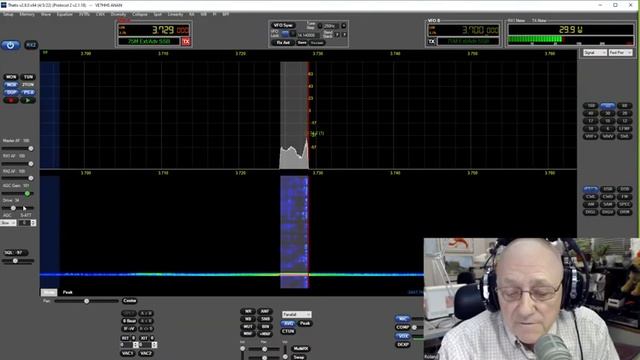640x360 pixels.
Task: Toggle the CTUN button
Action: [x=288, y=331]
